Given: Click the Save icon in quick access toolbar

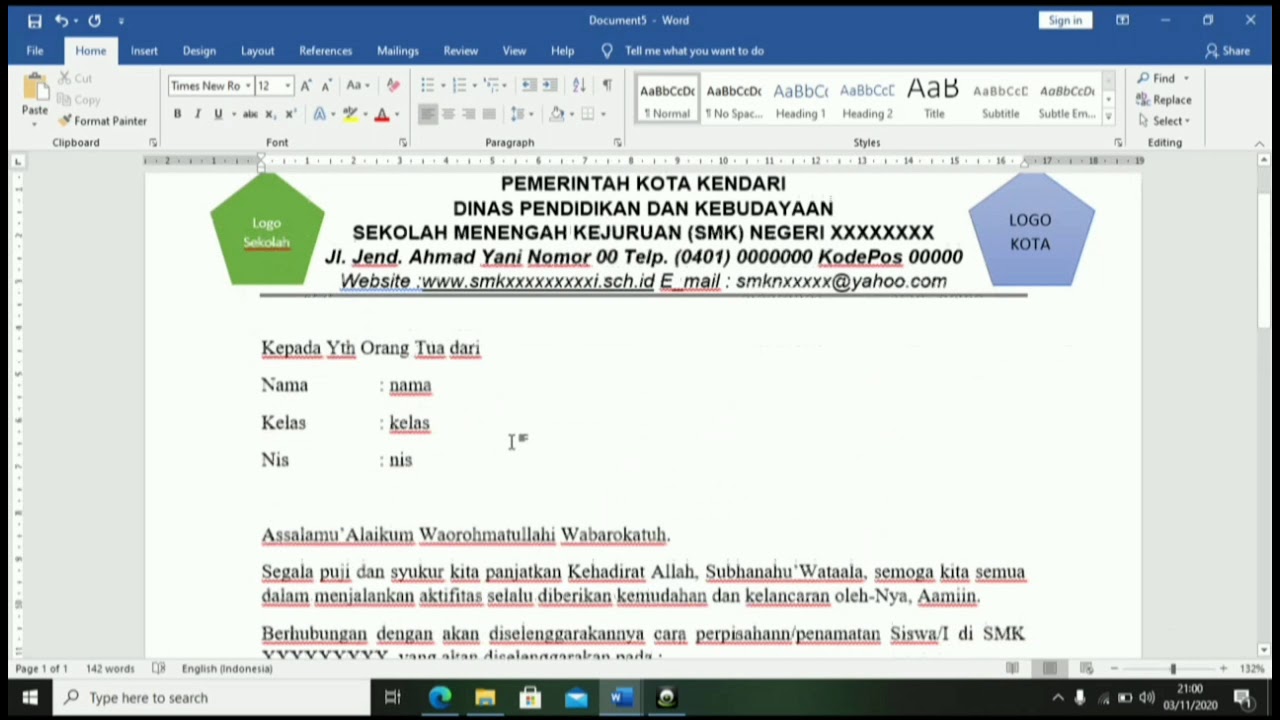Looking at the screenshot, I should 35,20.
